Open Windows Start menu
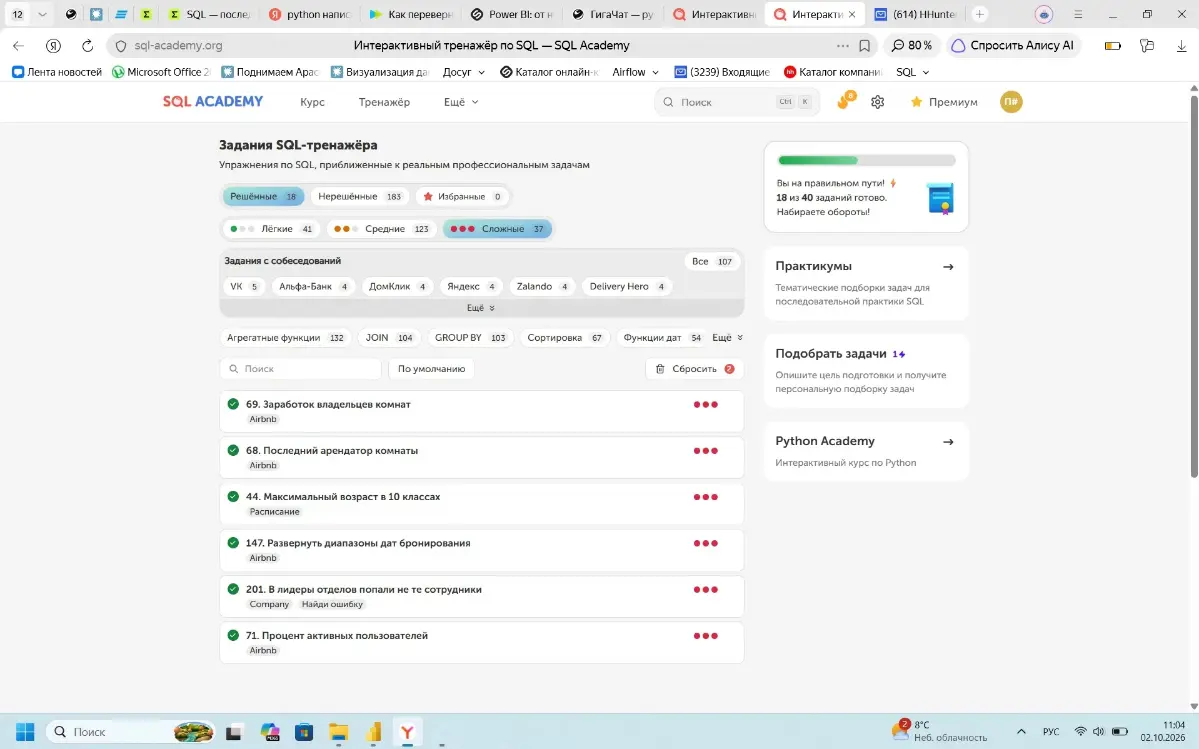This screenshot has width=1199, height=749. [x=24, y=731]
